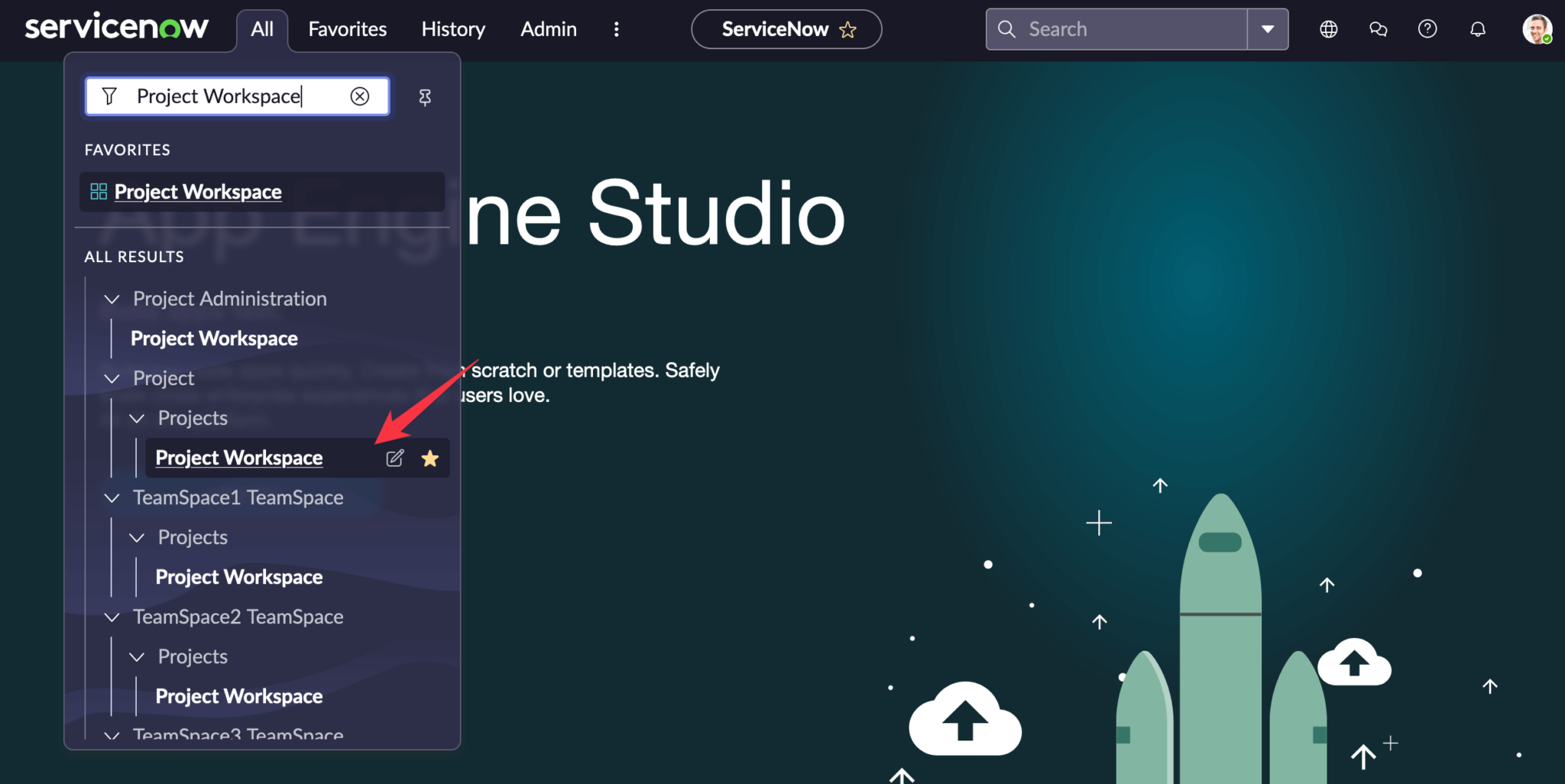1565x784 pixels.
Task: Open the user avatar menu
Action: 1537,29
